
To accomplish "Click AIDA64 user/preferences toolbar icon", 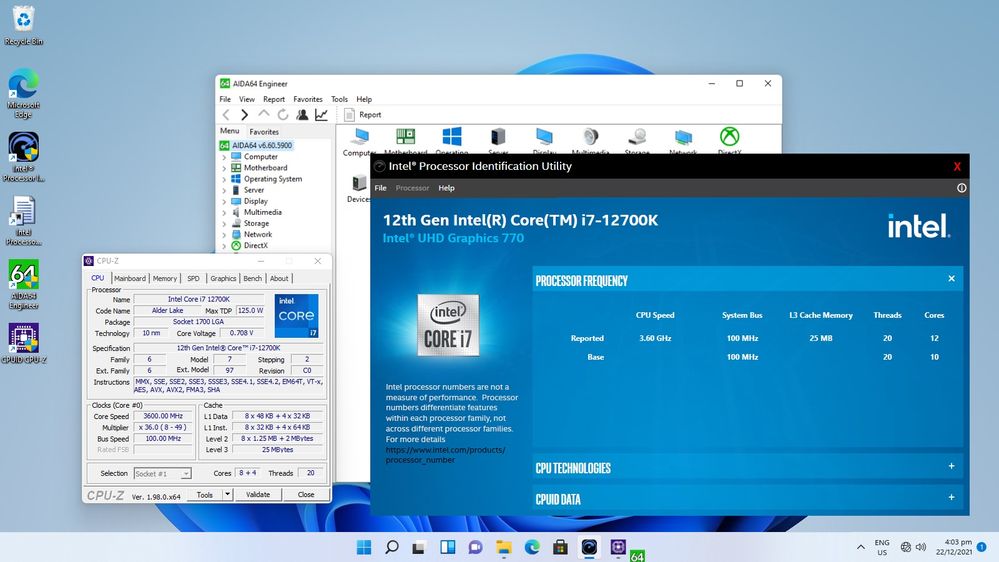I will click(302, 115).
